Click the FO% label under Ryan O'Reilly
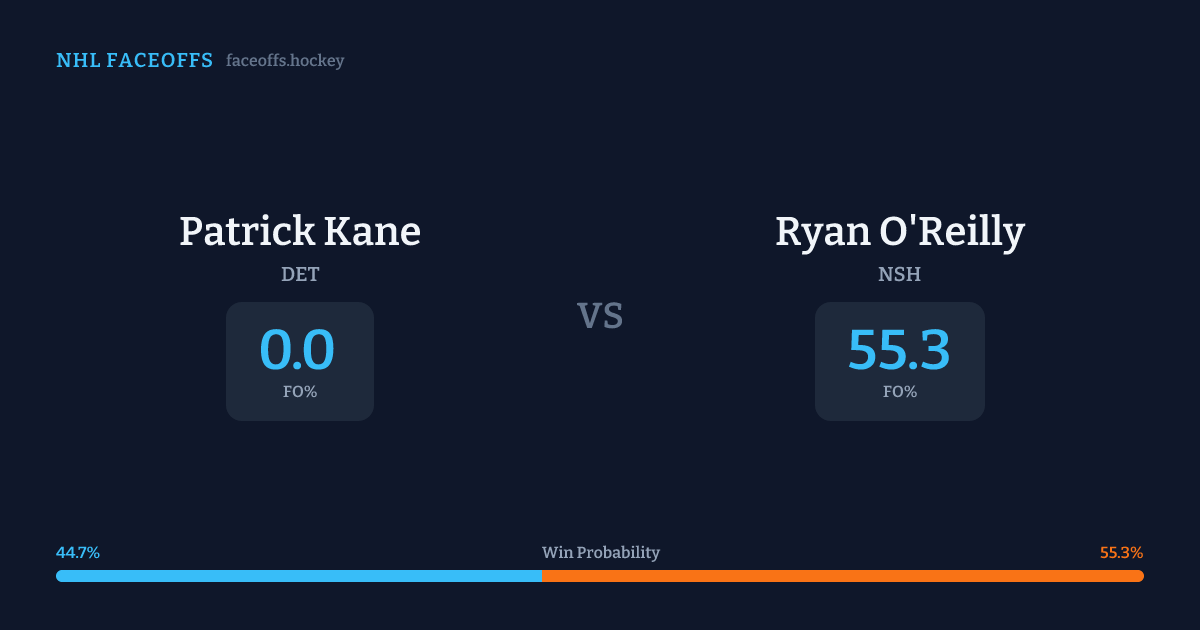The width and height of the screenshot is (1200, 630). click(x=900, y=392)
